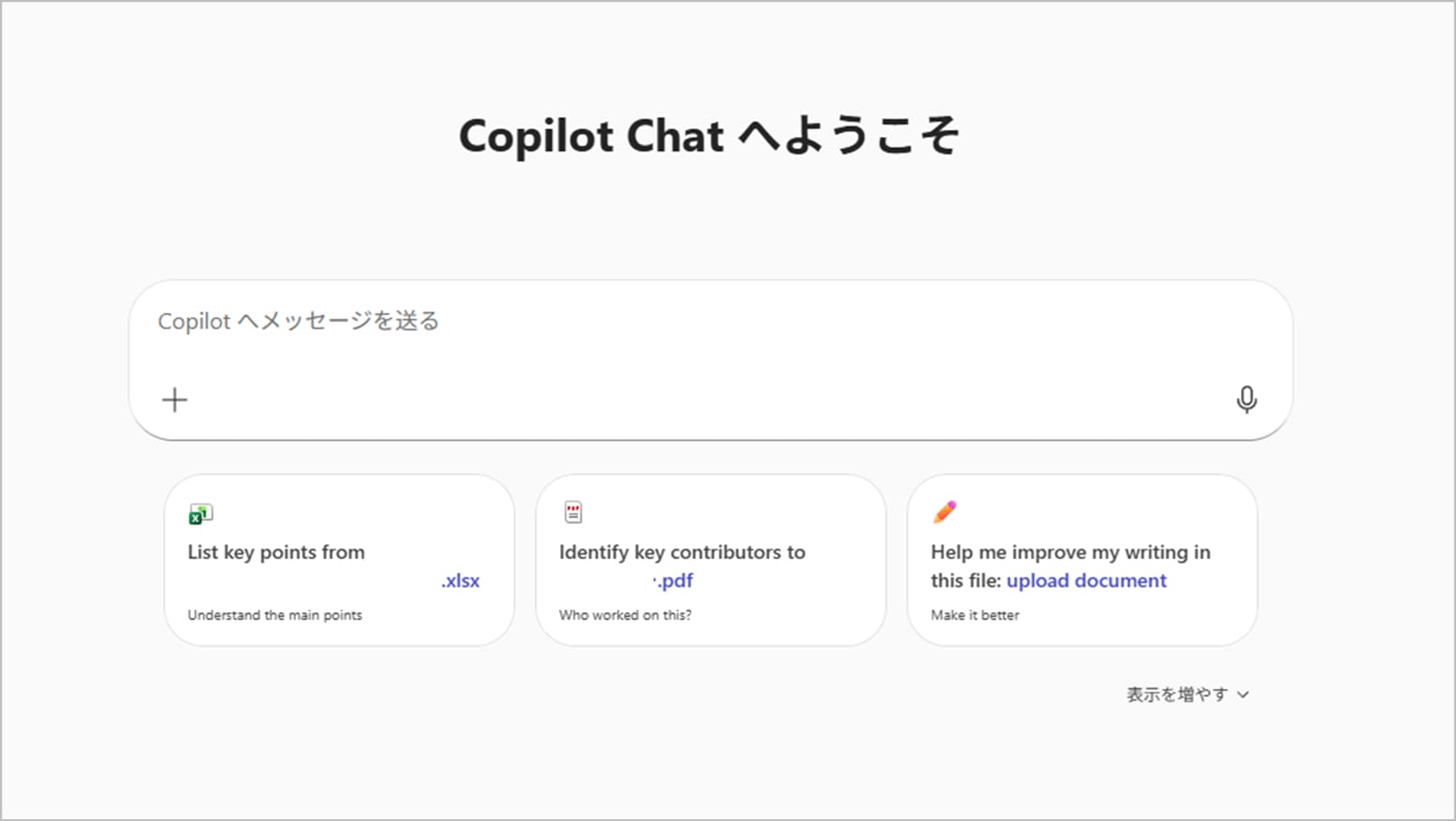Select the 'List key points from' prompt
This screenshot has width=1456, height=821.
[276, 552]
